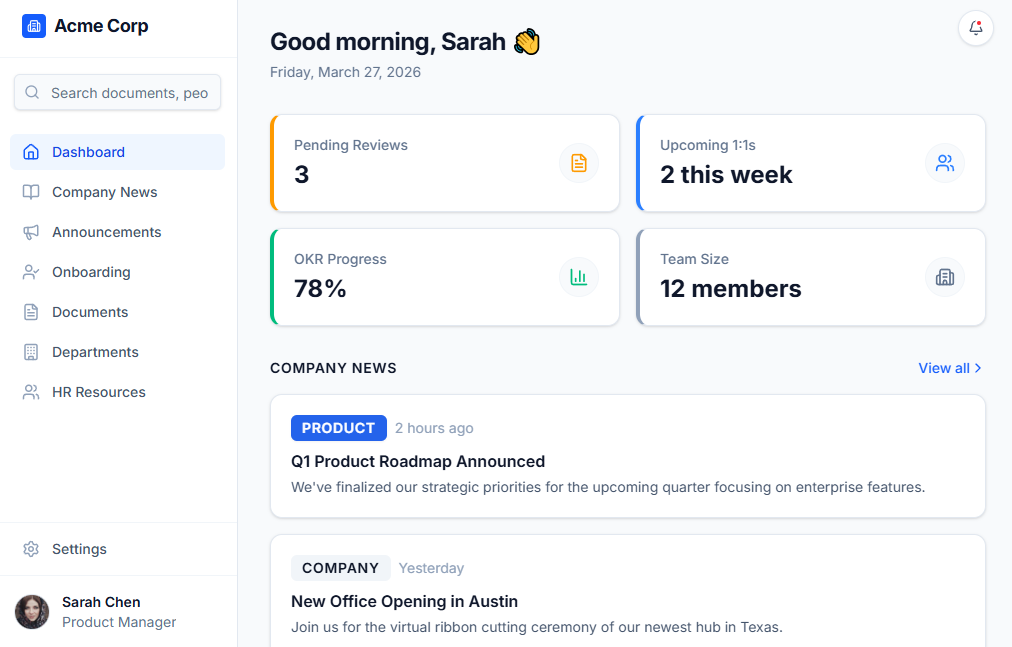Image resolution: width=1012 pixels, height=647 pixels.
Task: Click the OKR Progress chart icon
Action: (x=579, y=277)
